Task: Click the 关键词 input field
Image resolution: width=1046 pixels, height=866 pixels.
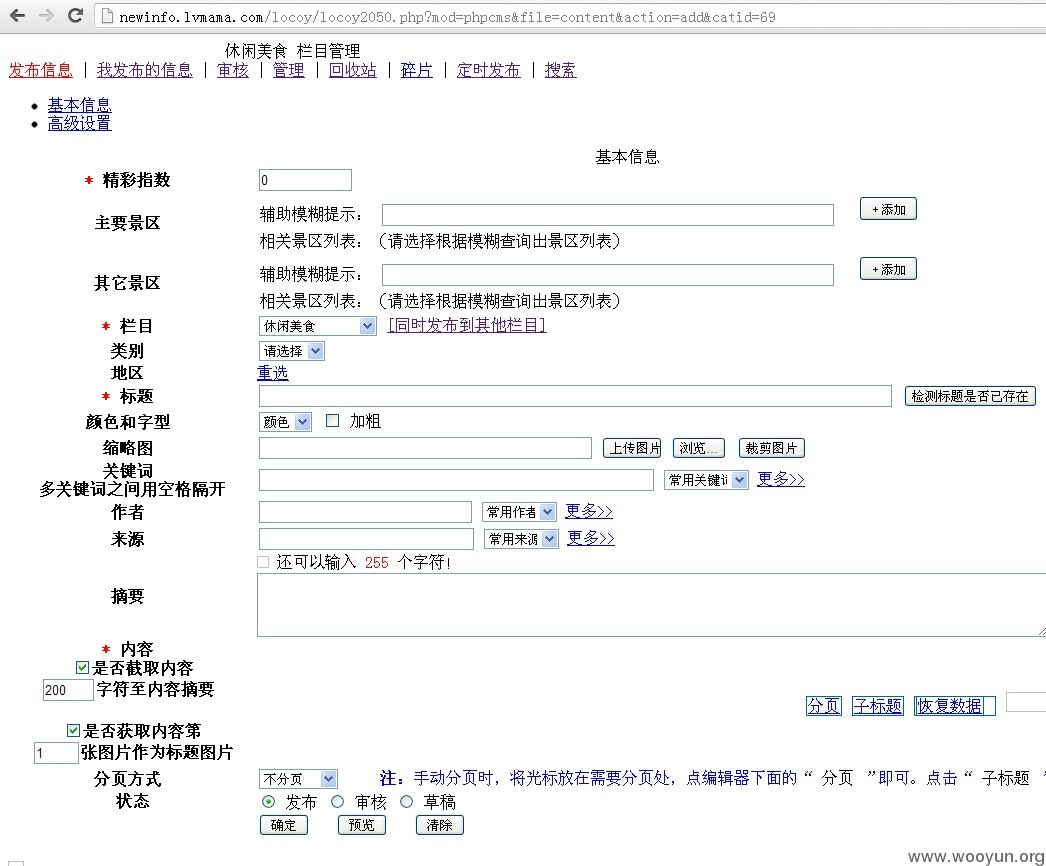Action: coord(456,480)
